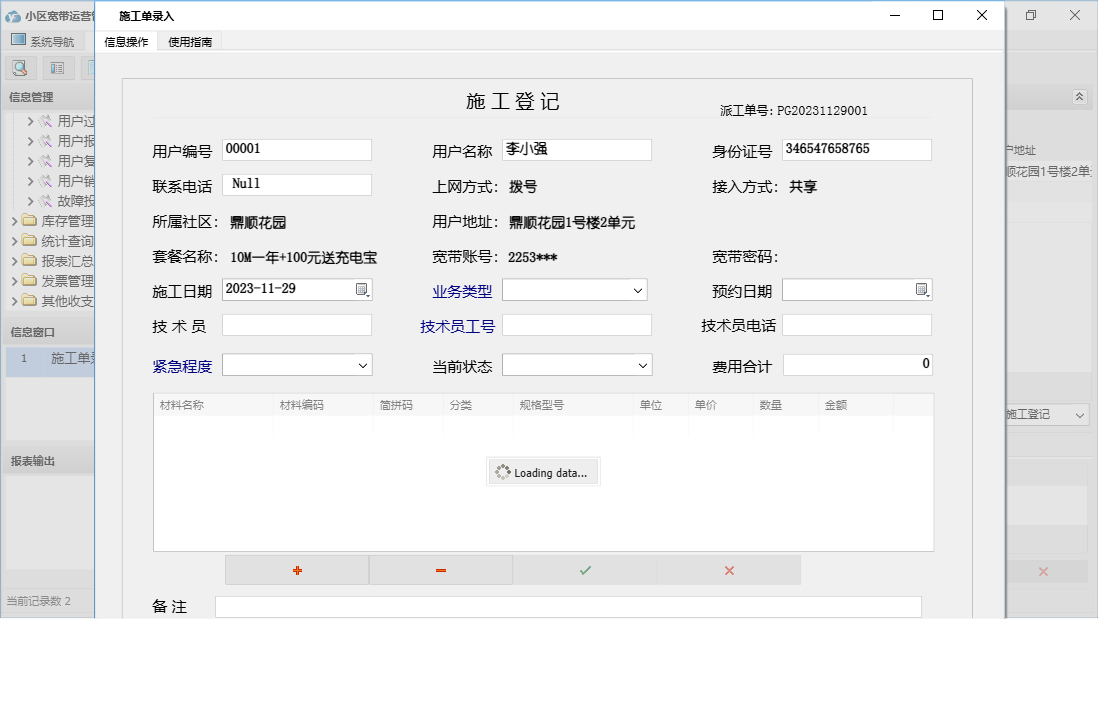Open the 施工日期 calendar picker
Image resolution: width=1098 pixels, height=705 pixels.
[362, 290]
